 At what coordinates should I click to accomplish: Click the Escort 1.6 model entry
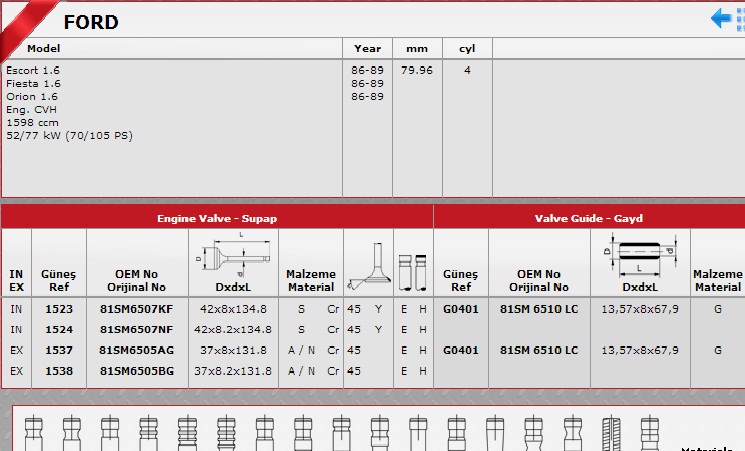(33, 71)
